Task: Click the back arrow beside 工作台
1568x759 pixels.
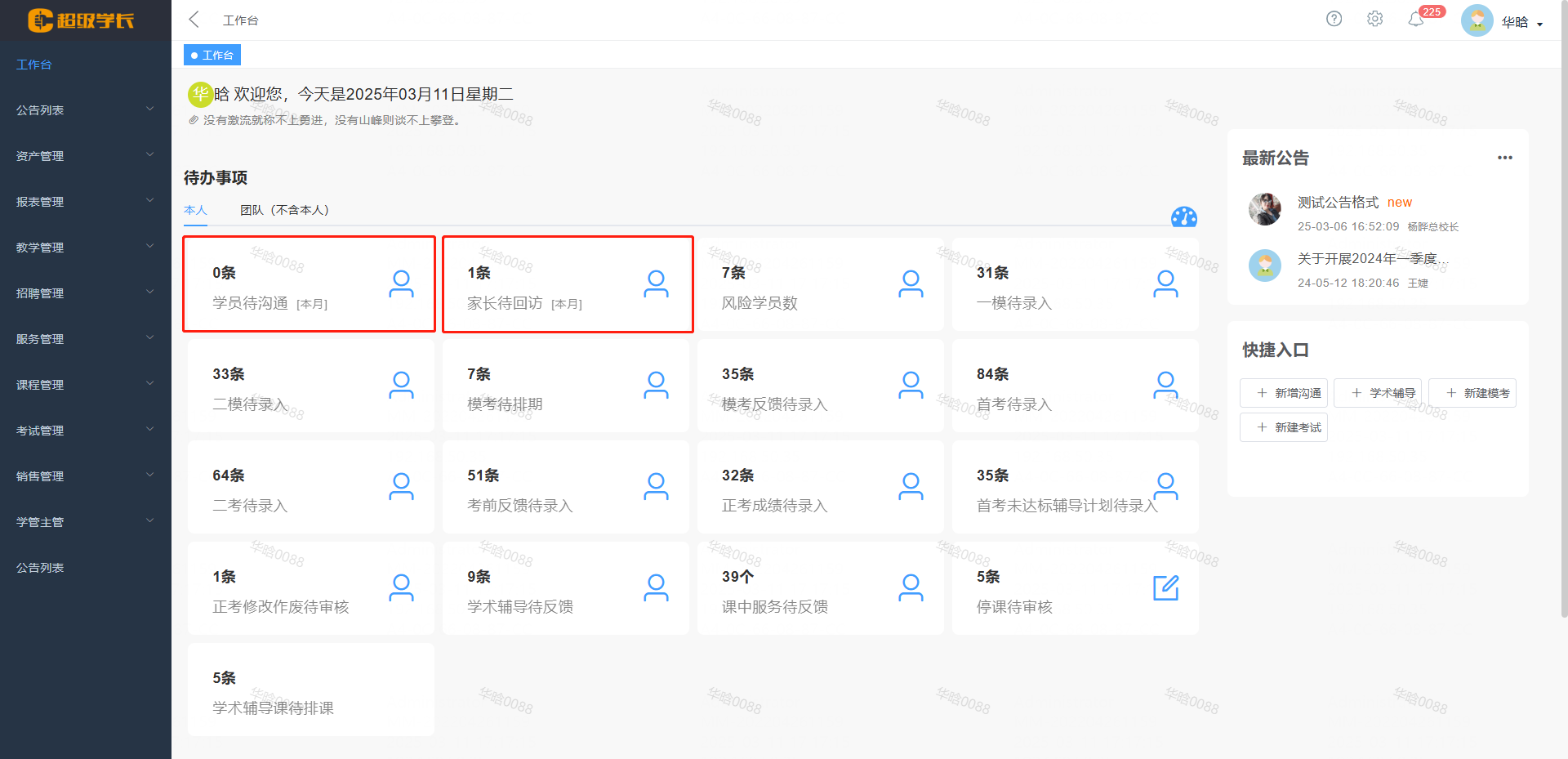Action: tap(194, 19)
